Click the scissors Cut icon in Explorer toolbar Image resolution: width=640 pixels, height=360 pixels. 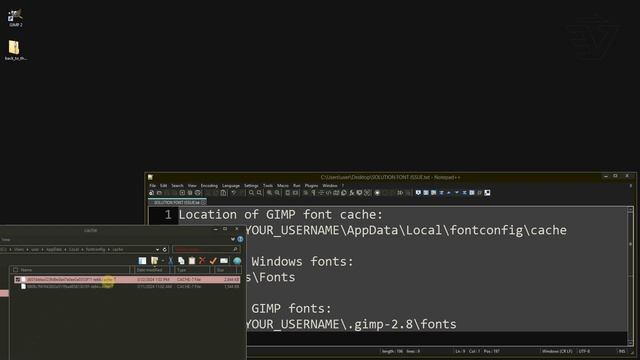[171, 260]
